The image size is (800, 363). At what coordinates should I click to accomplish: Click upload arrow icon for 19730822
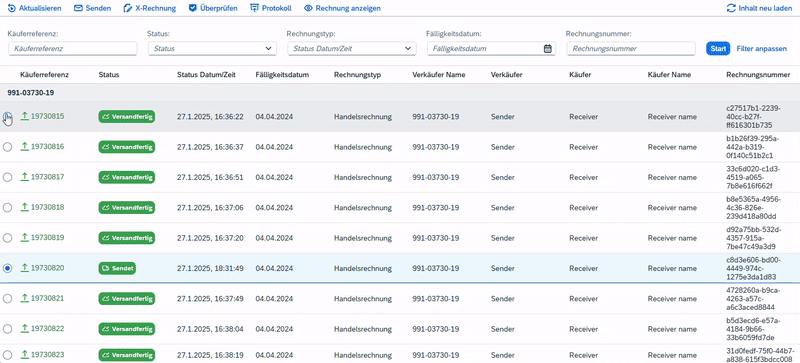[24, 329]
